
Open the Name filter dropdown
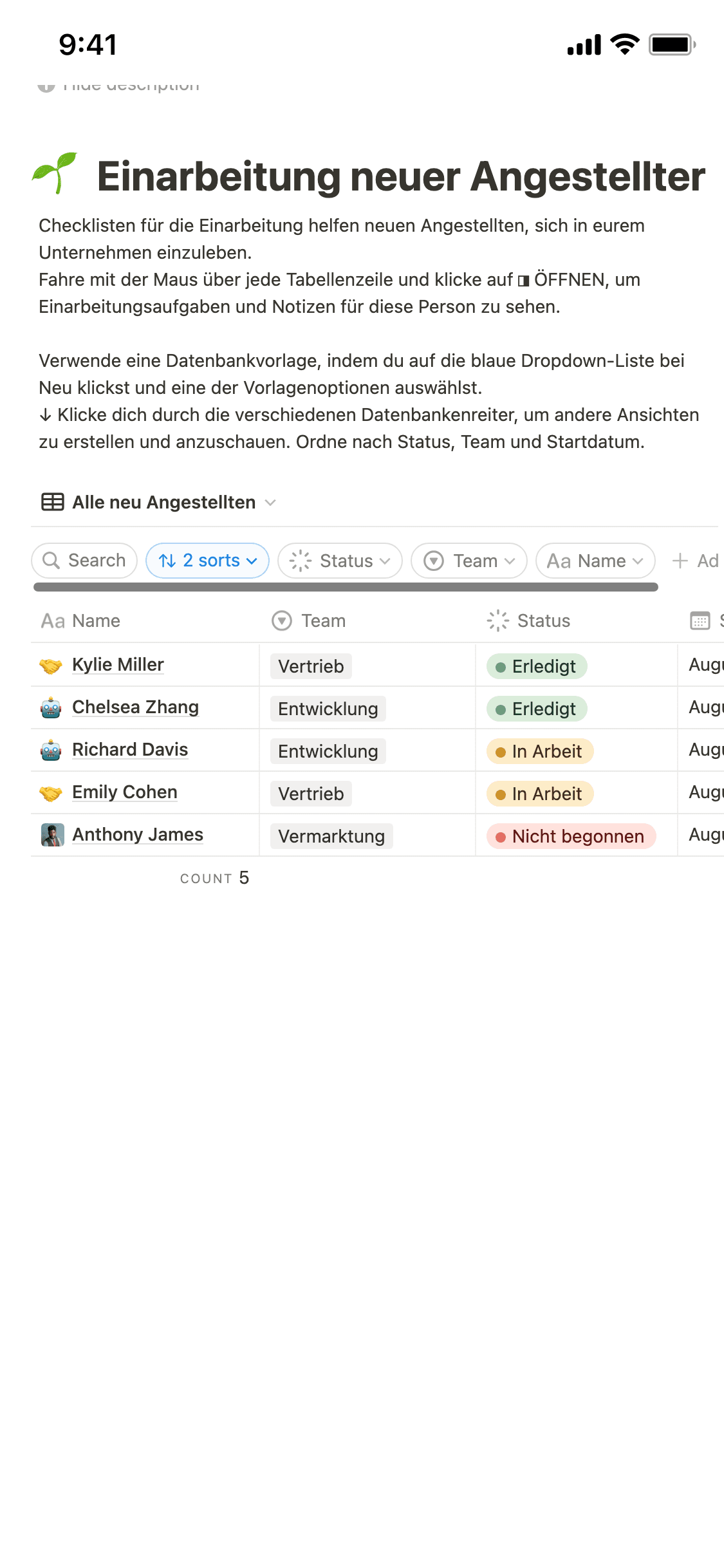tap(595, 561)
